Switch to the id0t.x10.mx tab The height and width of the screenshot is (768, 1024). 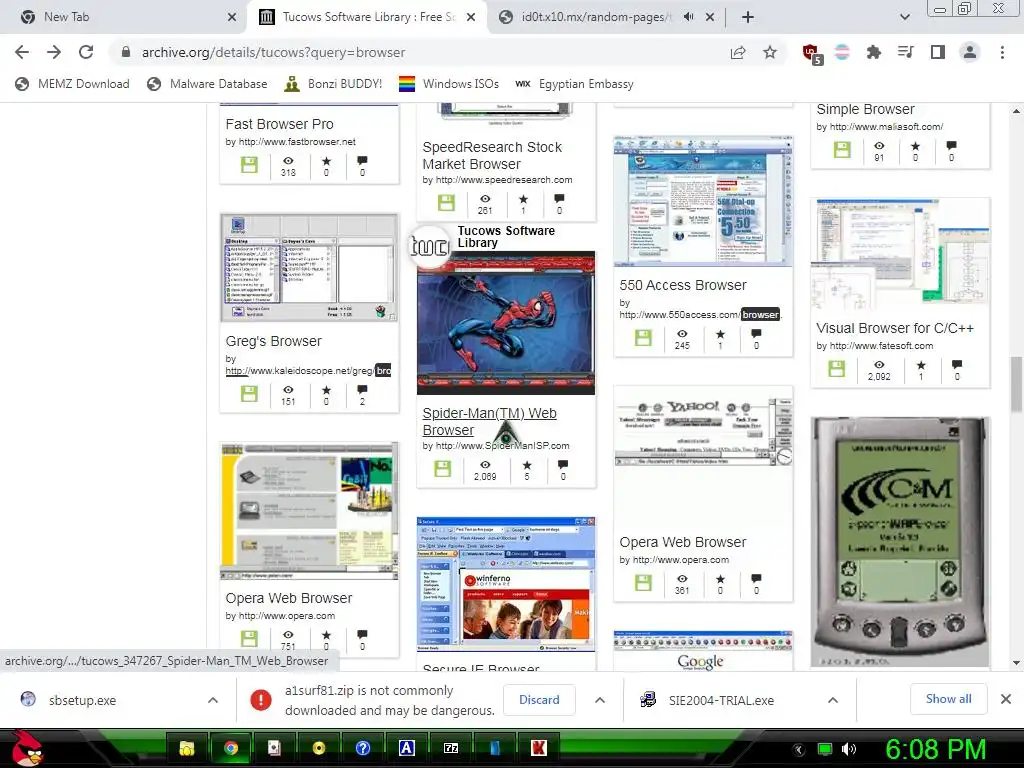606,17
